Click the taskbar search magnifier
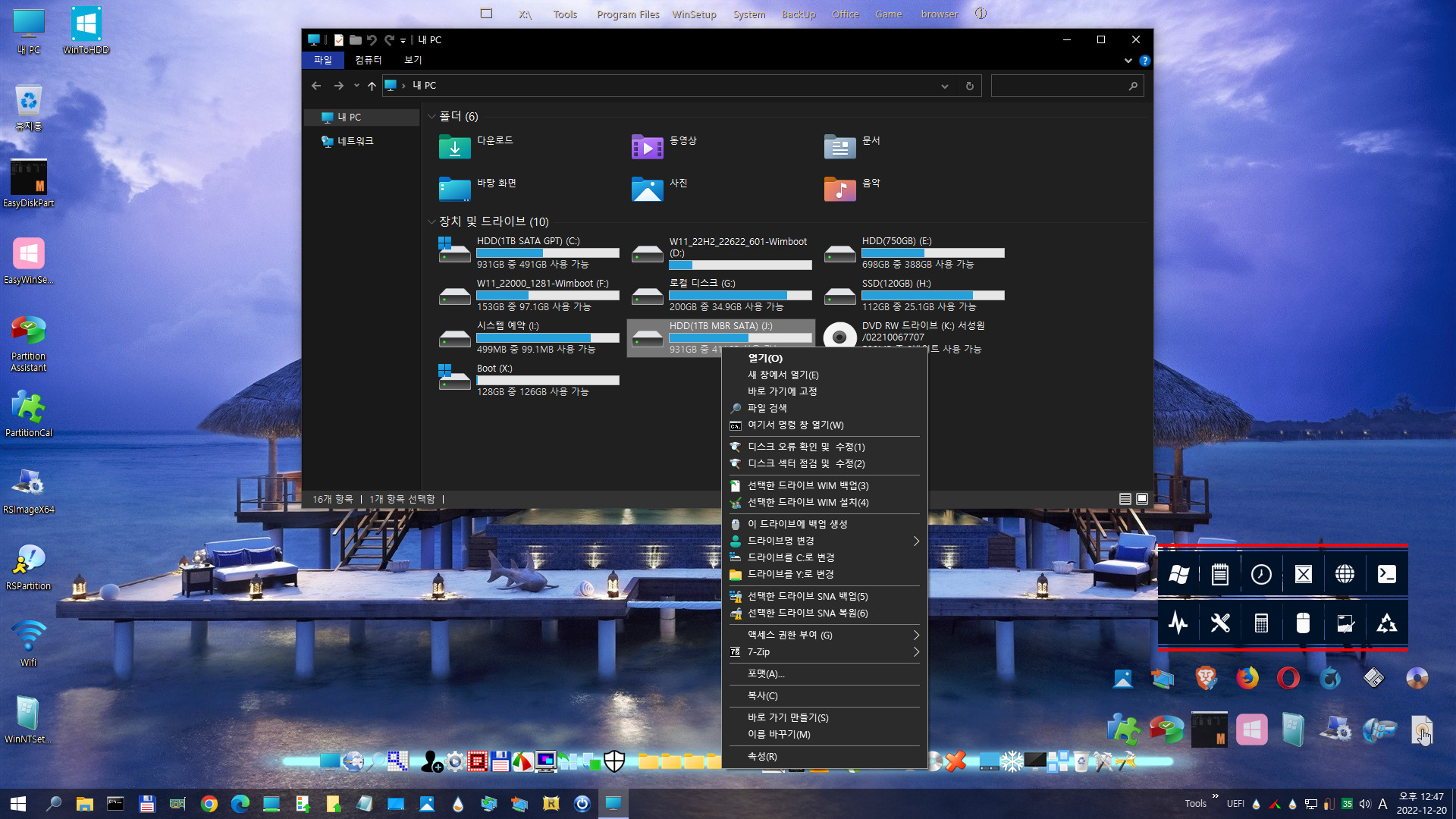 coord(54,804)
